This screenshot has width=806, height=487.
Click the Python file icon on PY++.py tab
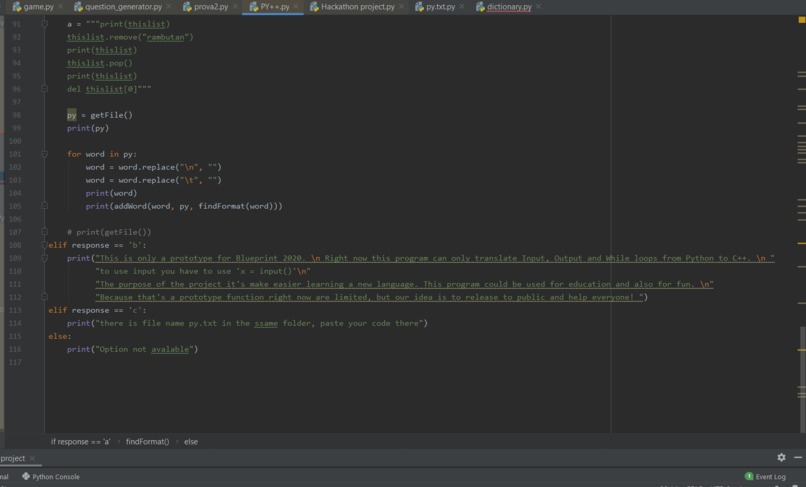click(253, 7)
